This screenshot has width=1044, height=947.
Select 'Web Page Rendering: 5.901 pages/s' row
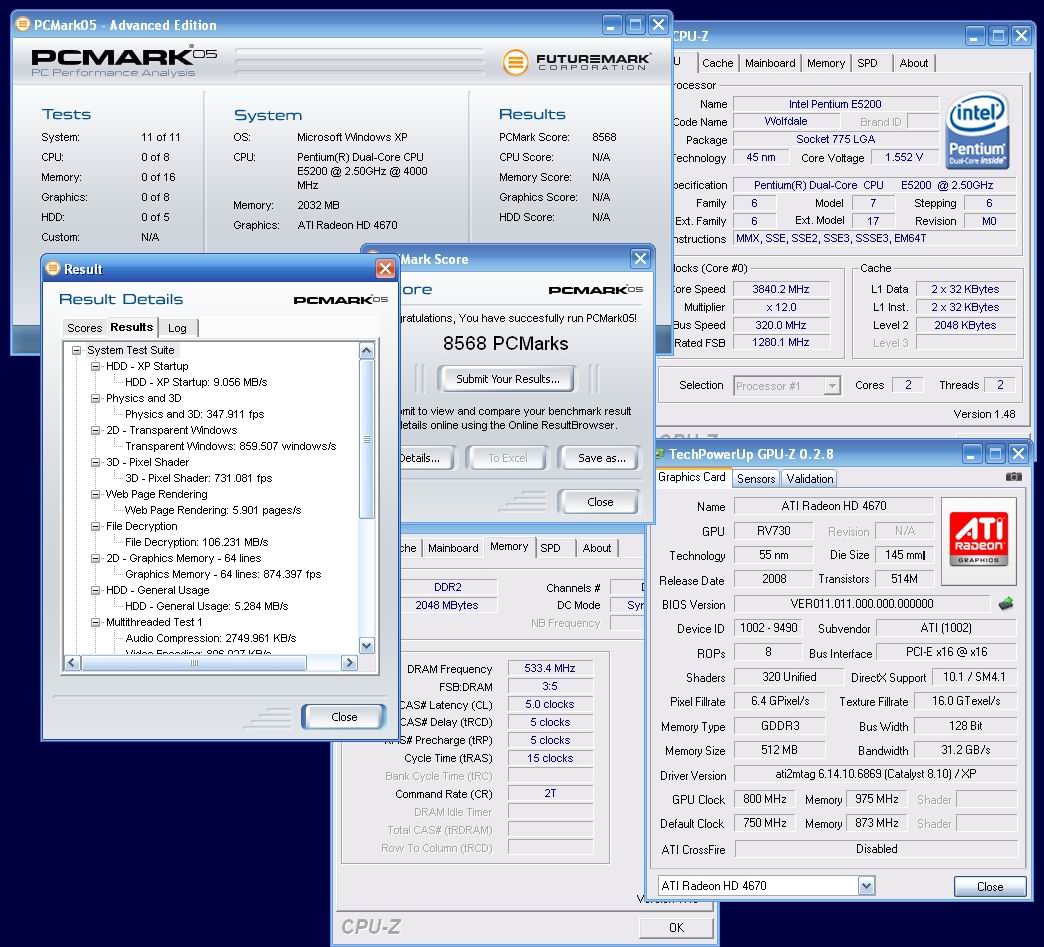pos(213,510)
